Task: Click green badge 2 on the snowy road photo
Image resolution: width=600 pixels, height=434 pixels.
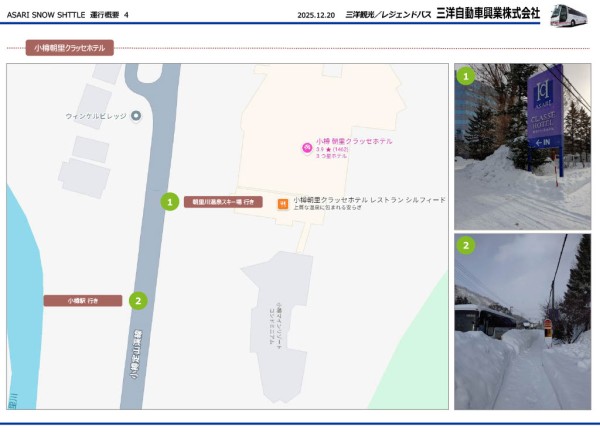Action: coord(465,245)
